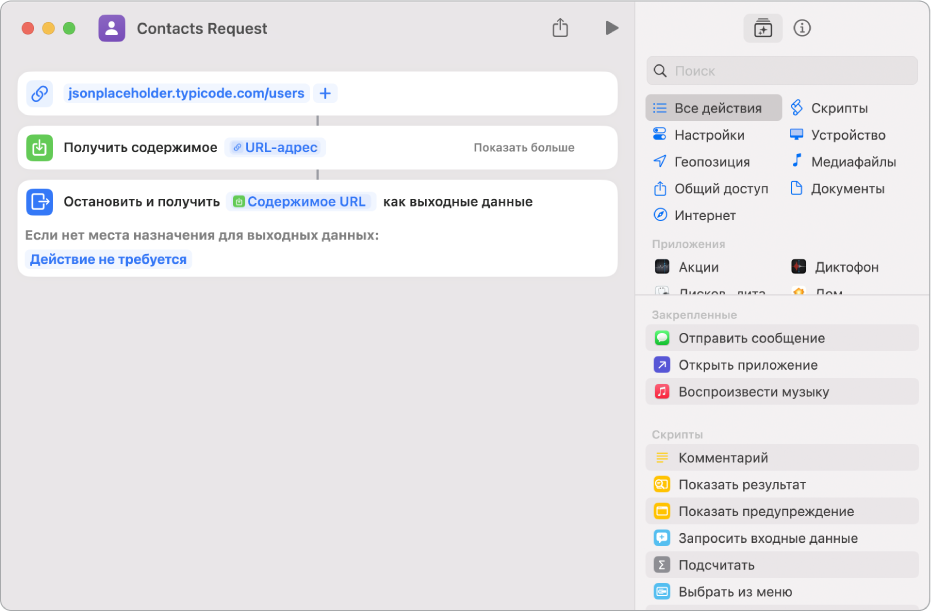Select the Все действия category

point(715,108)
